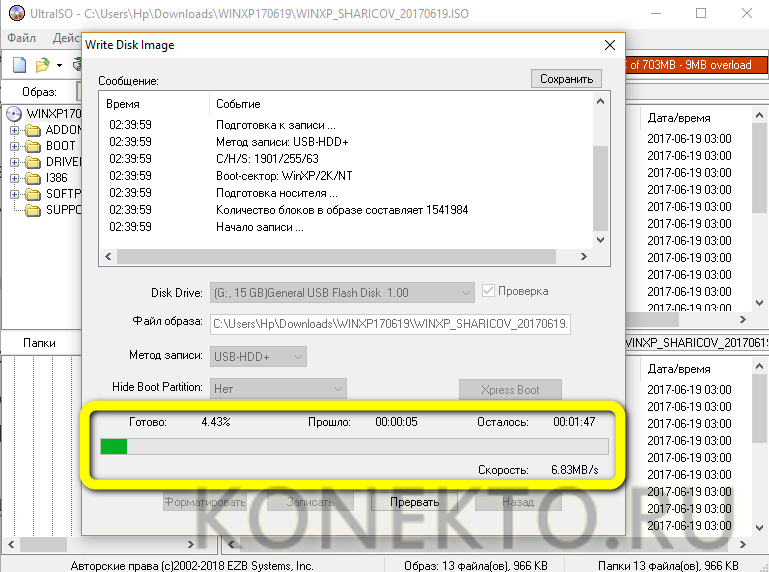
Task: Open the Hide Boot Partition dropdown
Action: point(279,389)
